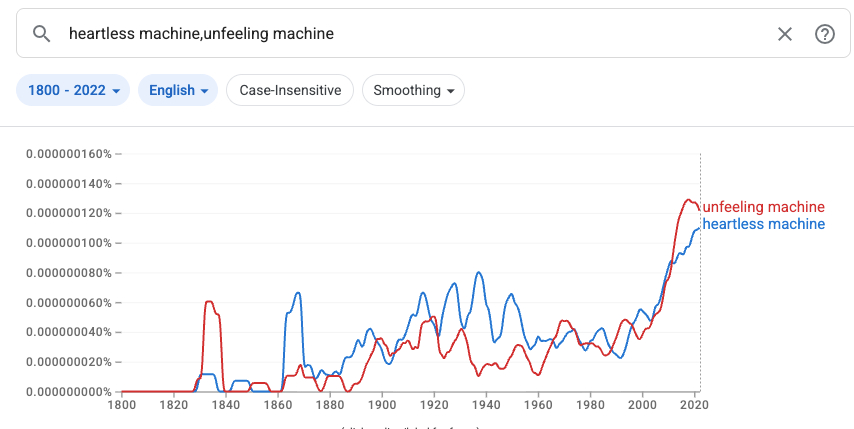Click the 0.000000160% y-axis label
Screen dimensions: 854x429
pos(67,154)
